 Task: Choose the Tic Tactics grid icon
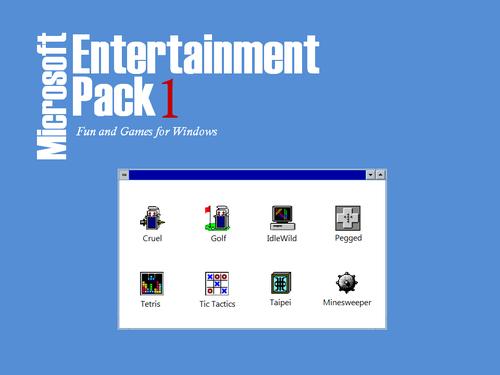217,284
